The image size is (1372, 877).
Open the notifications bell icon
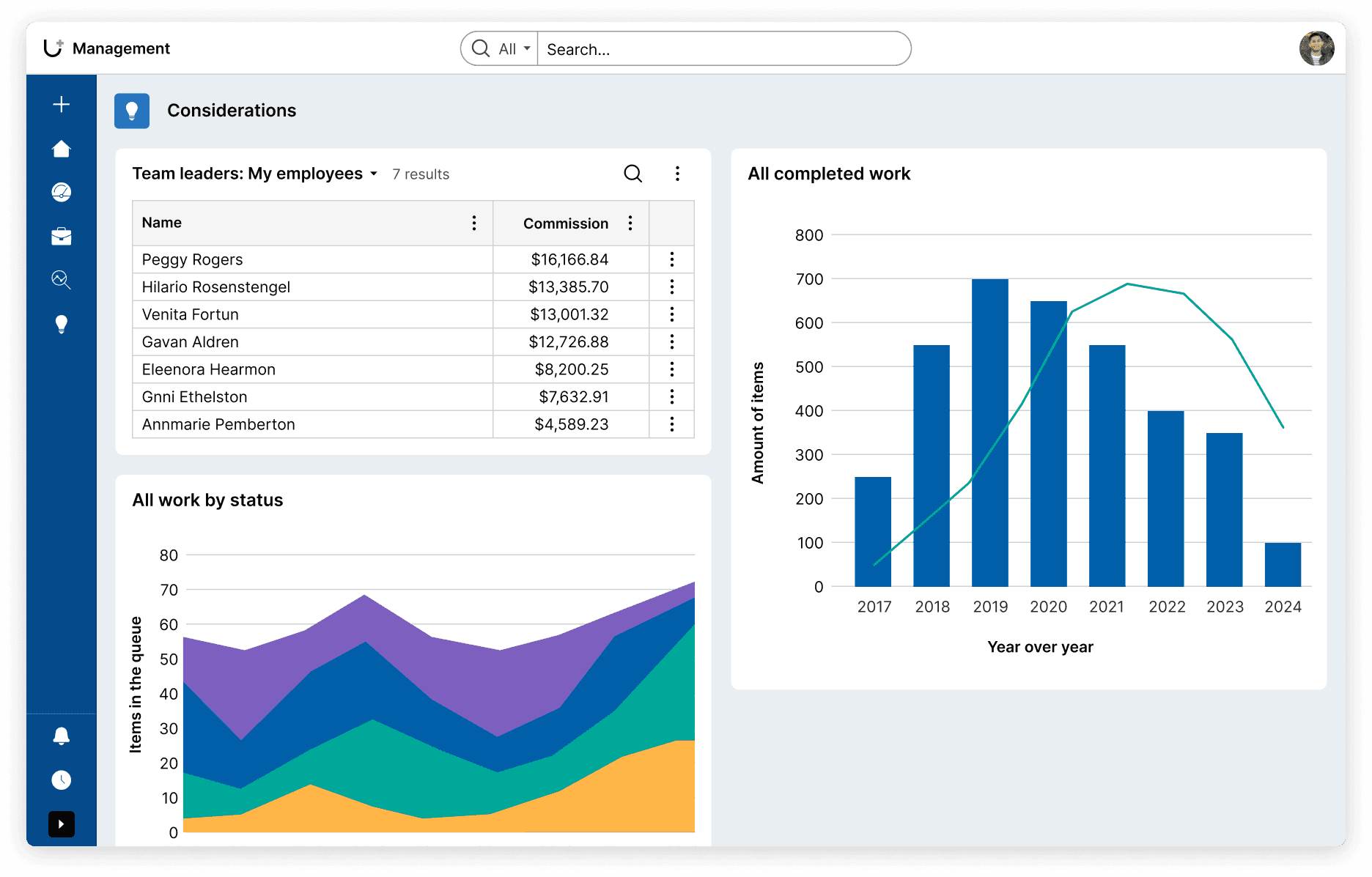click(x=62, y=736)
